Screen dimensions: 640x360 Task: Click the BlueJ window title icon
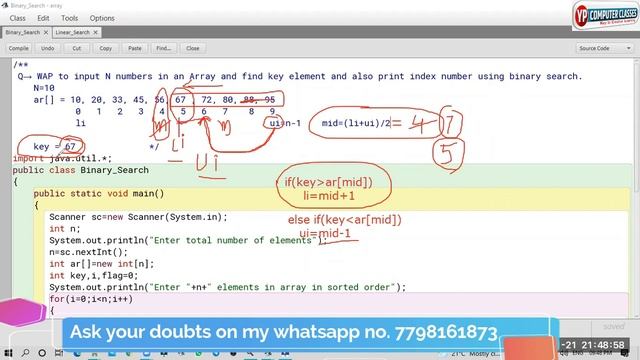(x=5, y=5)
